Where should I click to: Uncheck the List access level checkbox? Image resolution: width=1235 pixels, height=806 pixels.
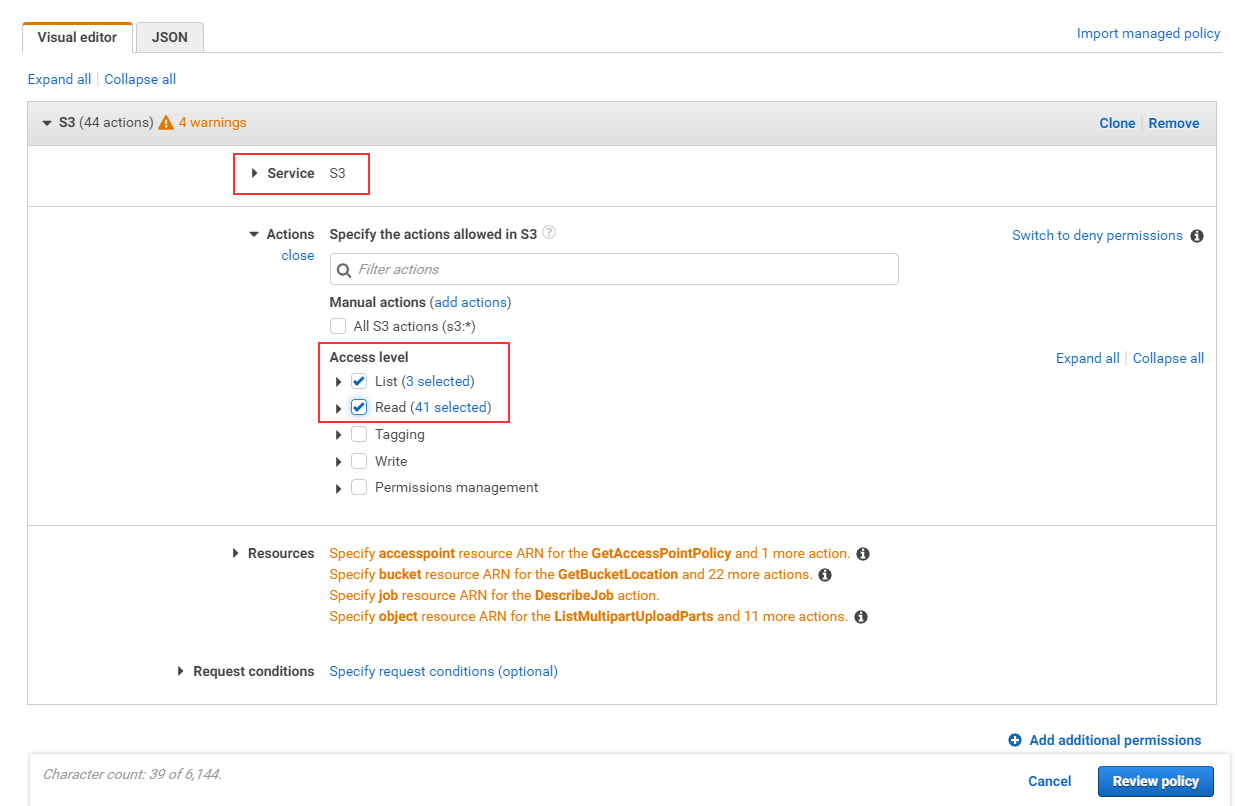coord(359,381)
